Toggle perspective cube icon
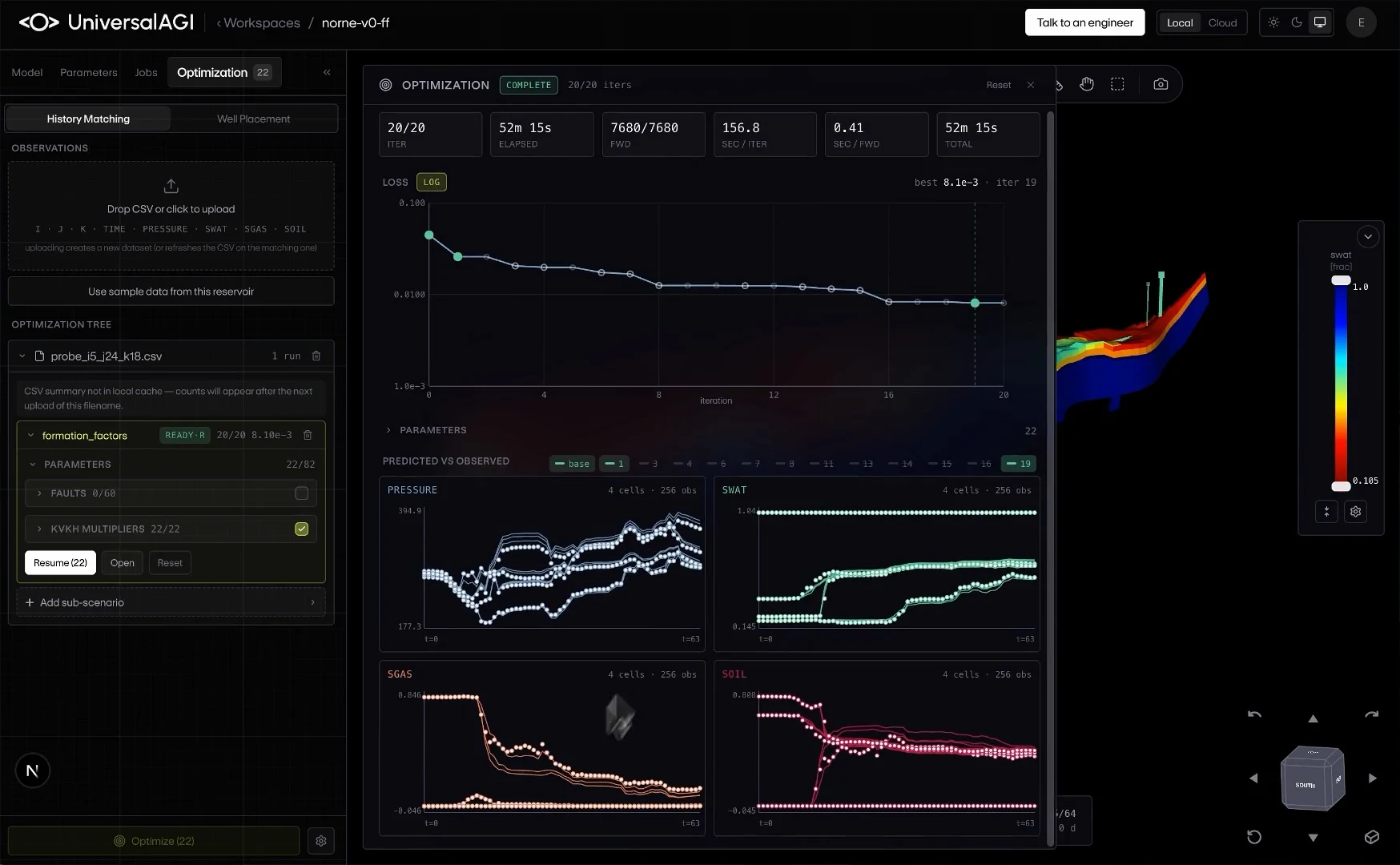 1372,837
